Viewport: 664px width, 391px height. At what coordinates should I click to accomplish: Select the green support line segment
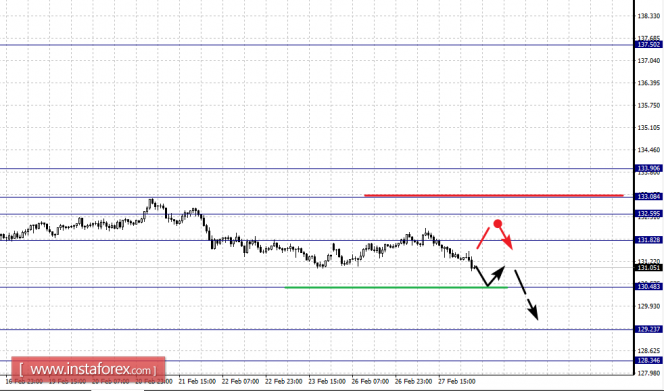(396, 288)
